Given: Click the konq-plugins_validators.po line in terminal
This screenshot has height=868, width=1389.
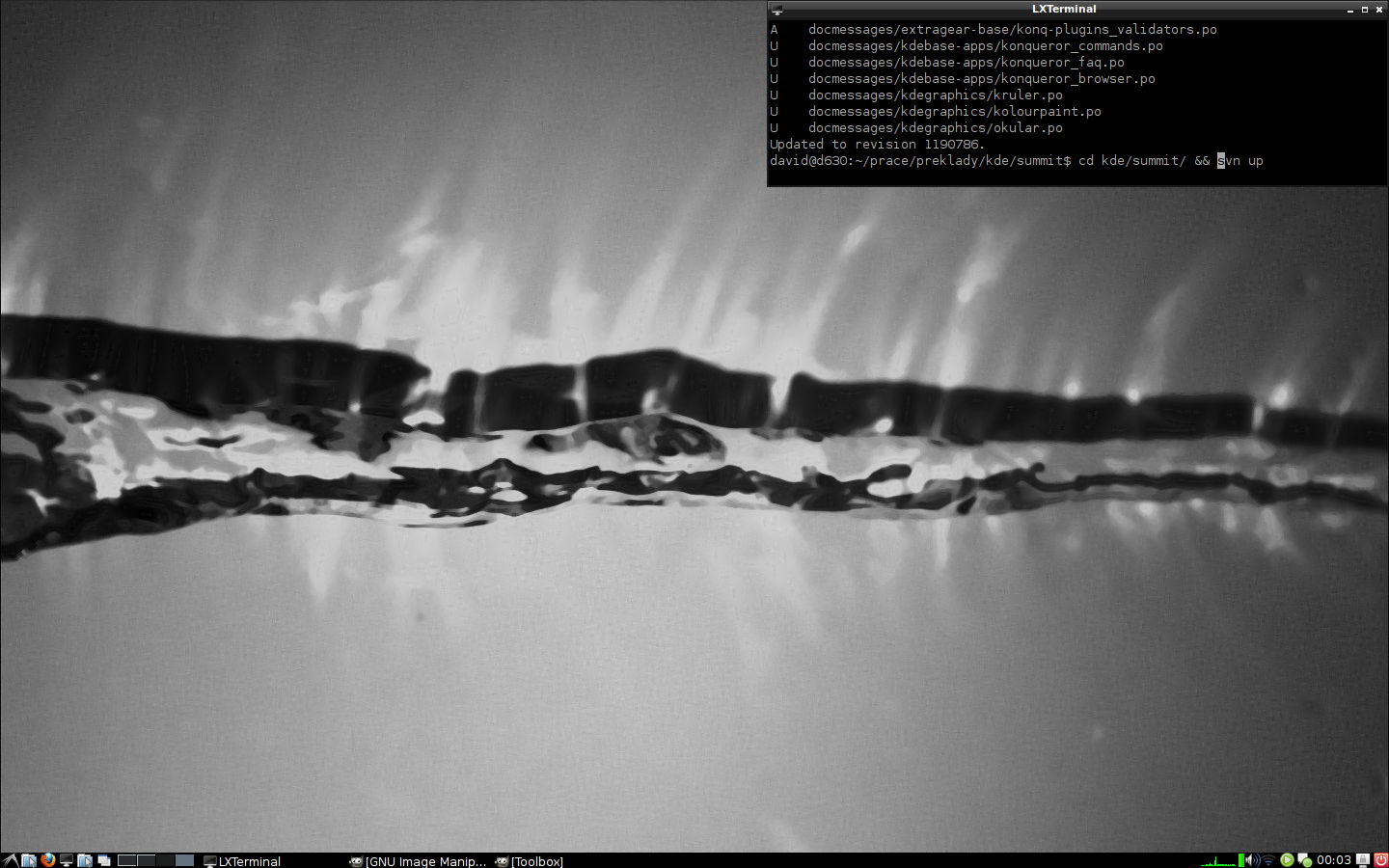Looking at the screenshot, I should [994, 30].
